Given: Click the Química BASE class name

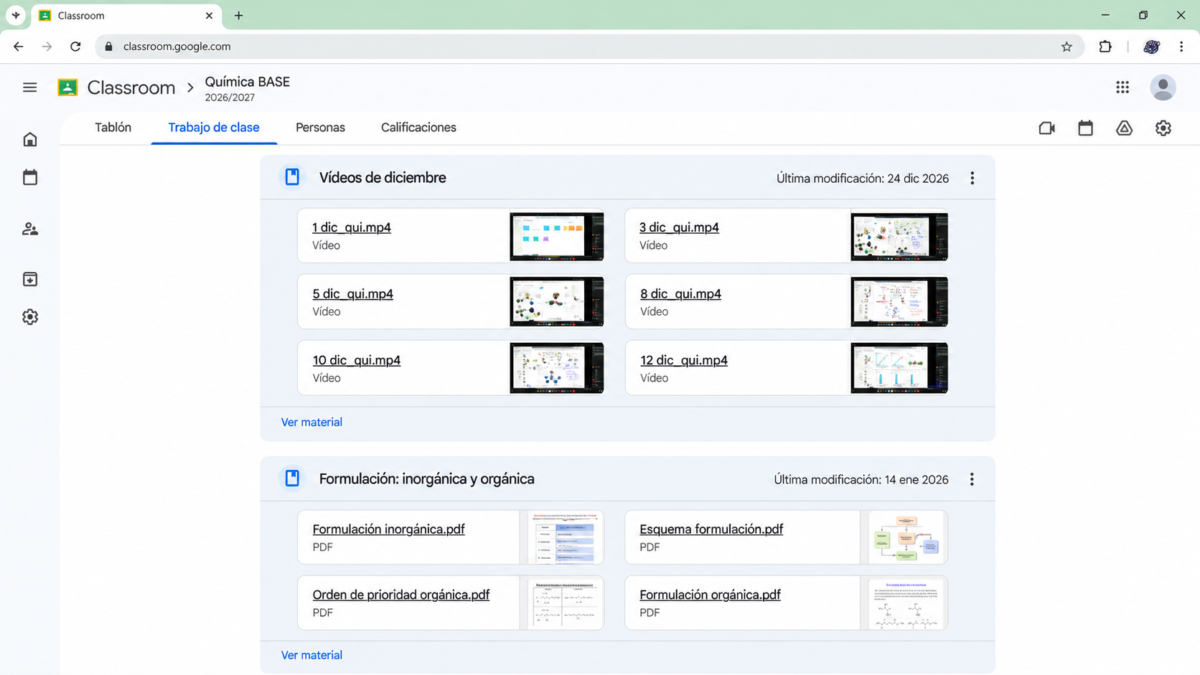Looking at the screenshot, I should (x=247, y=82).
